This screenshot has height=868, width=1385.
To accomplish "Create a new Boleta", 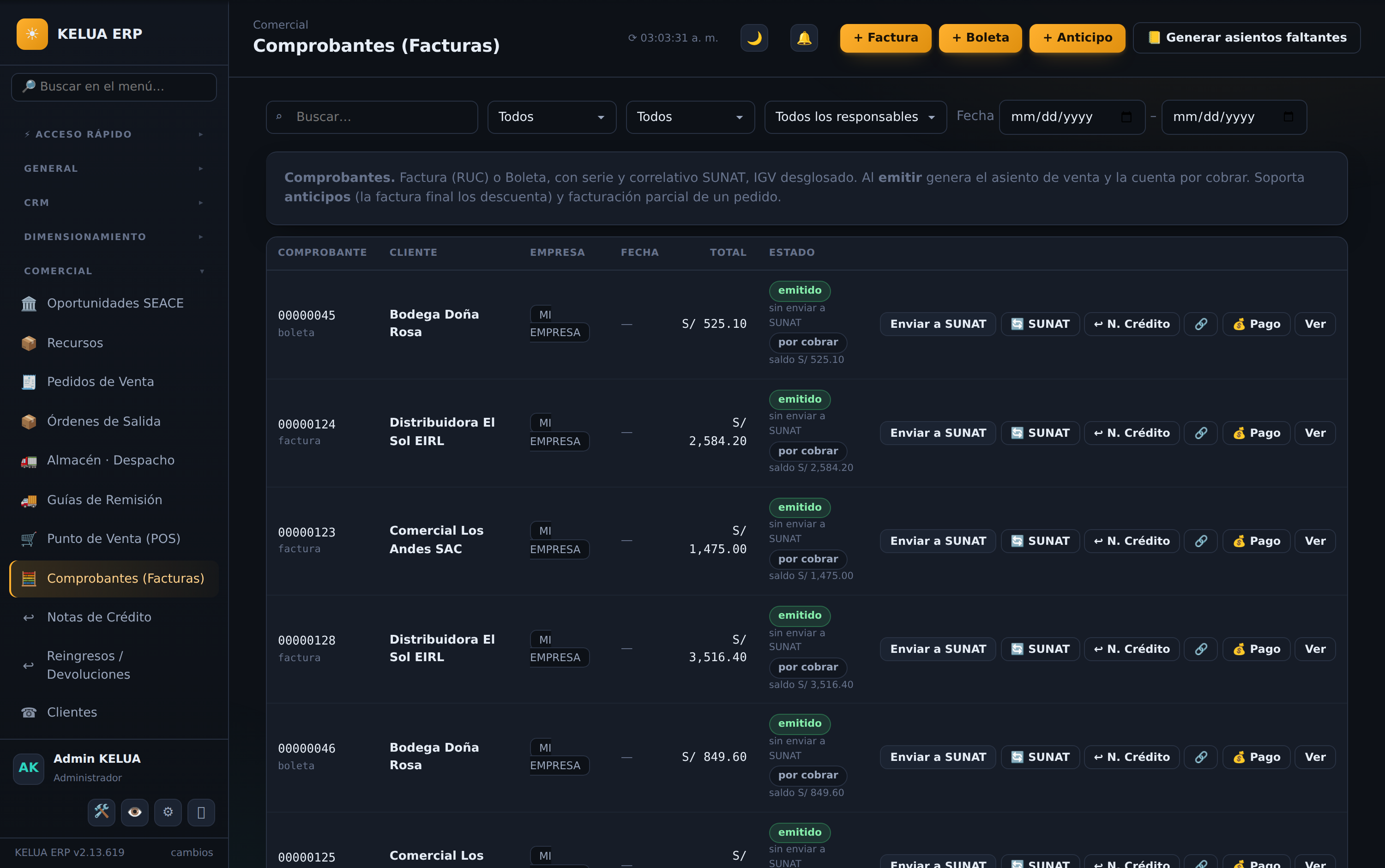I will pos(980,38).
